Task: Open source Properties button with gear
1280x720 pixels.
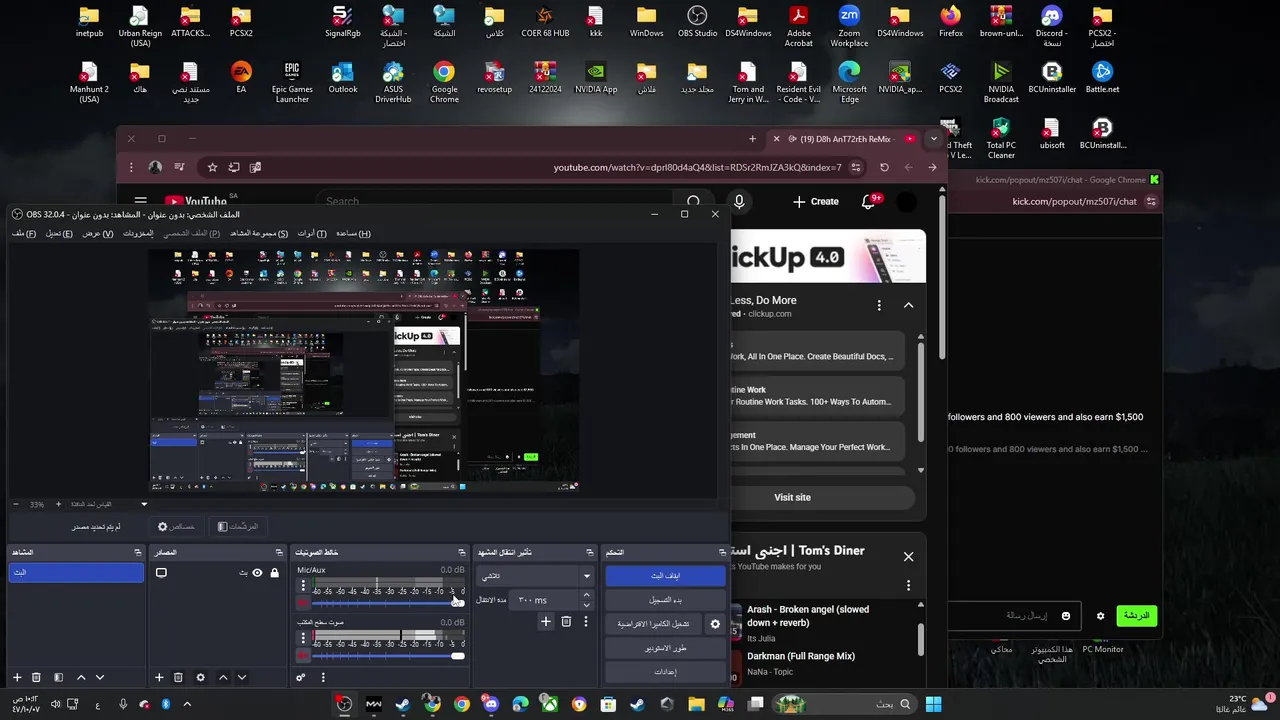Action: click(176, 526)
